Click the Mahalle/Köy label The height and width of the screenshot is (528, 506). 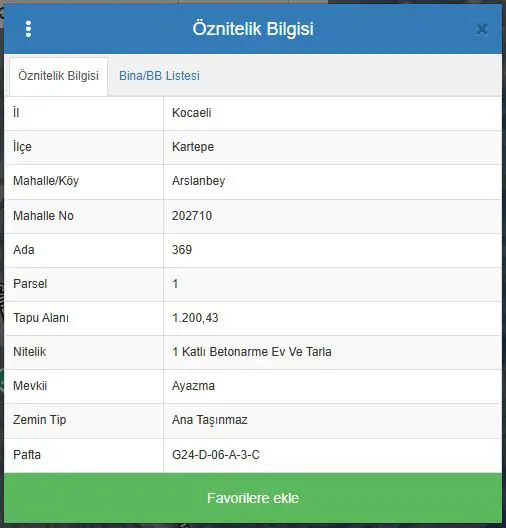click(46, 181)
